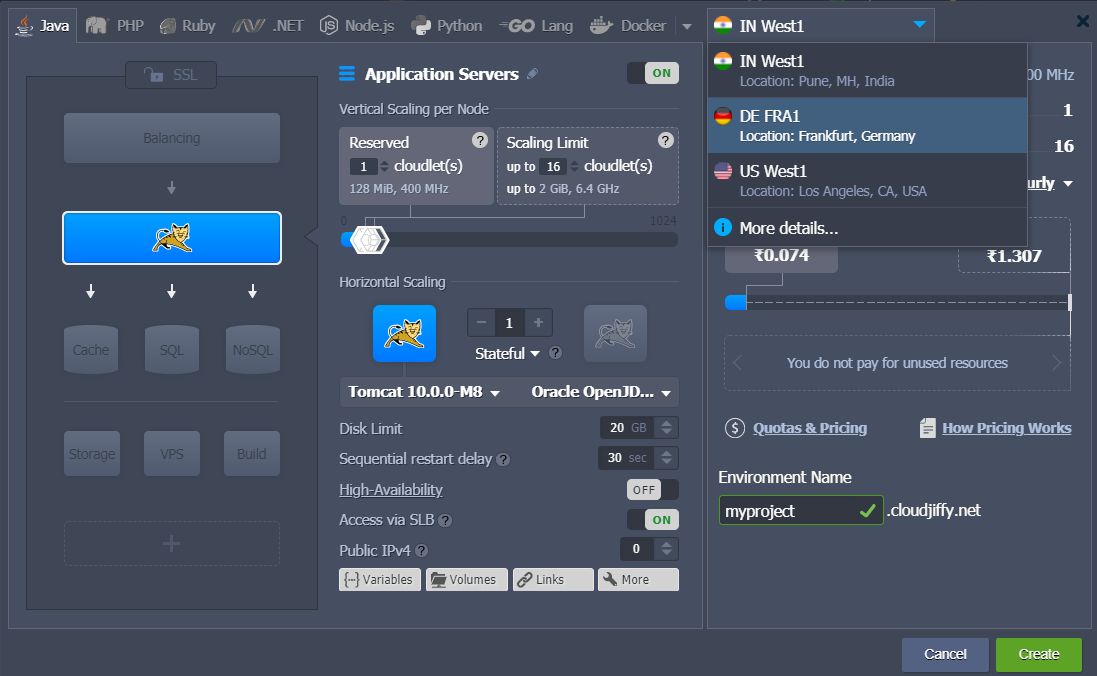Click the blue Tomcat horizontal scaling icon
This screenshot has height=676, width=1097.
(x=404, y=333)
